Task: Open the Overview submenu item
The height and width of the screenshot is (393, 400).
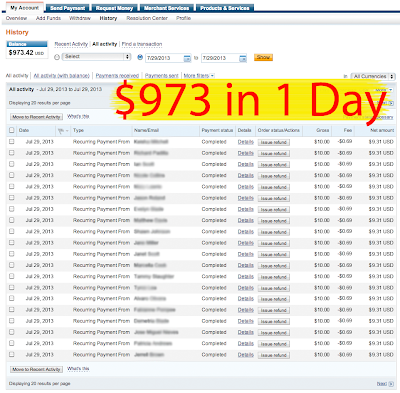Action: [16, 18]
